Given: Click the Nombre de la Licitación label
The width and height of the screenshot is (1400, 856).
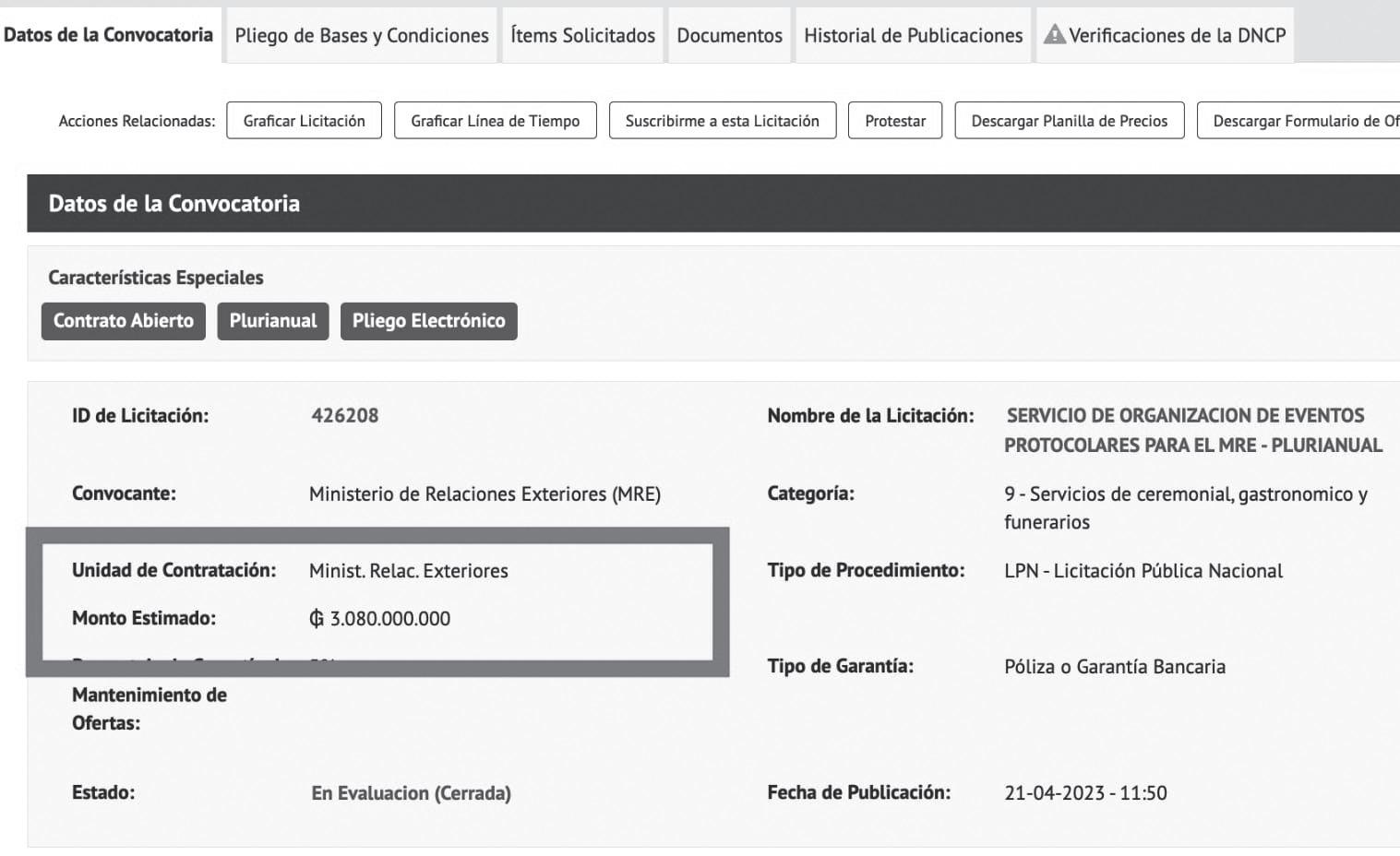Looking at the screenshot, I should [870, 415].
